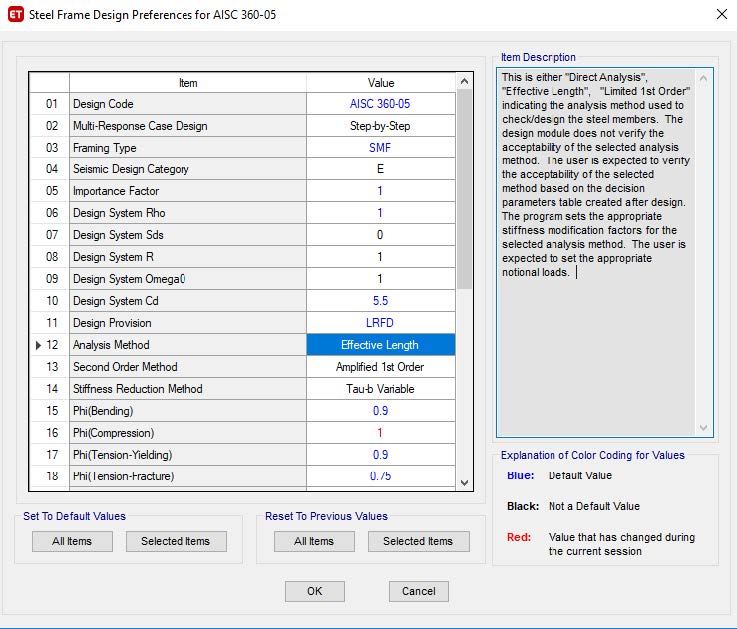
Task: Select the Design Provision value LRFD
Action: point(380,322)
